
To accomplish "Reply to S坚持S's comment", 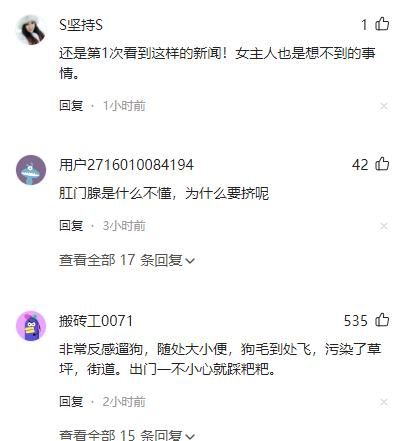I will (71, 106).
